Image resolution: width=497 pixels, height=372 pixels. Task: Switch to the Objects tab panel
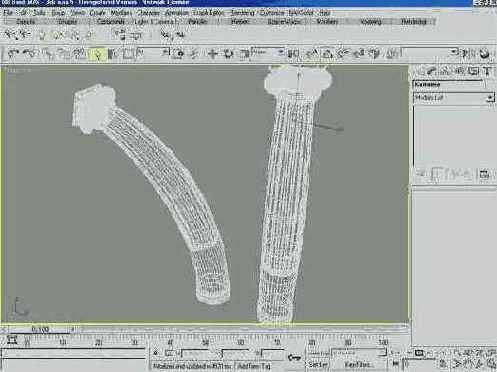click(25, 22)
